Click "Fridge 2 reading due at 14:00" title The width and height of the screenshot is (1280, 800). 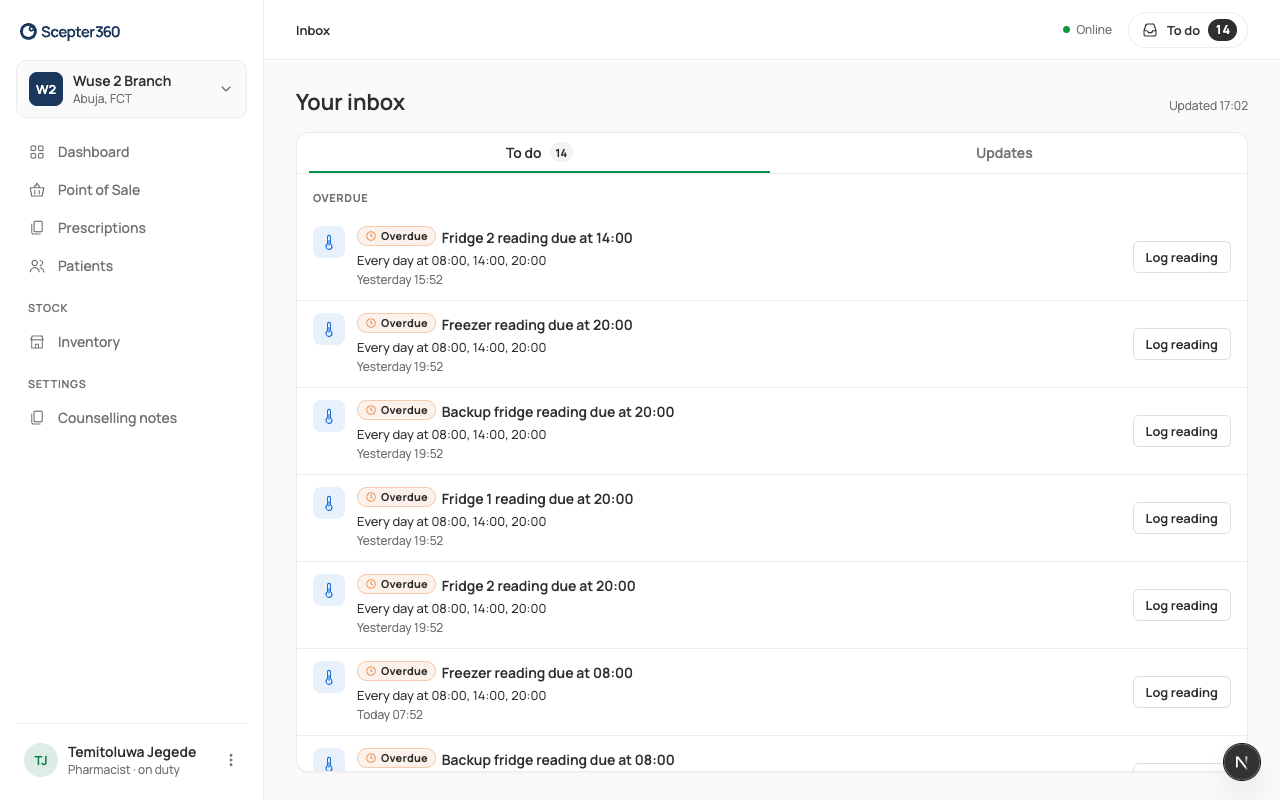tap(537, 238)
